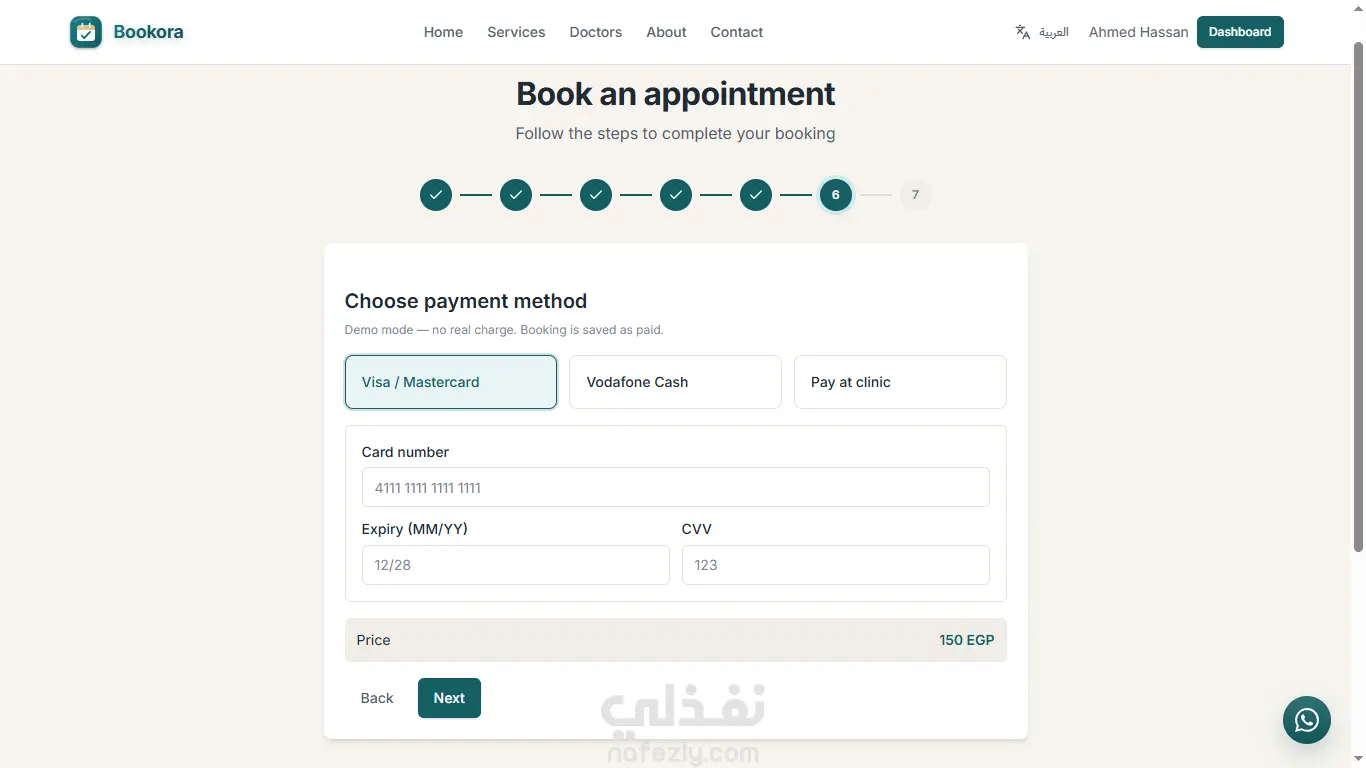1366x768 pixels.
Task: Choose Pay at clinic option
Action: click(900, 382)
